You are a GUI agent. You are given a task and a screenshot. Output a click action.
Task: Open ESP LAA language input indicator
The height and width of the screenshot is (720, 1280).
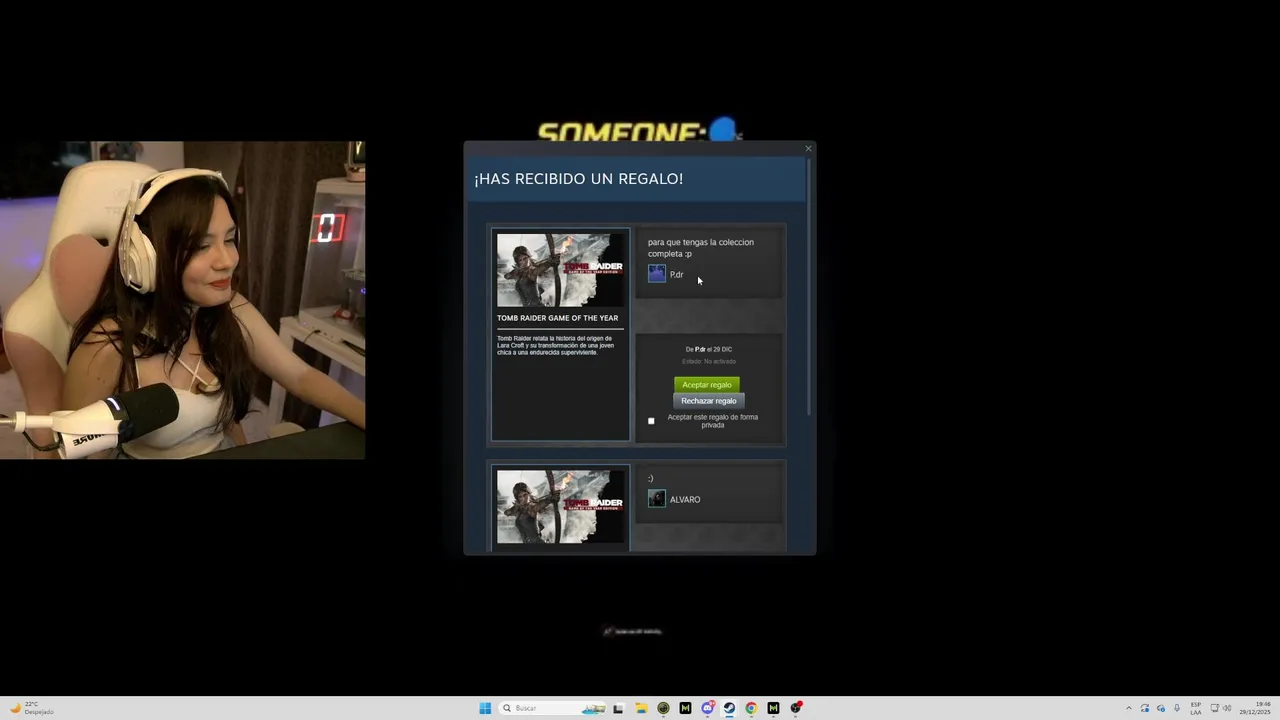[1196, 708]
